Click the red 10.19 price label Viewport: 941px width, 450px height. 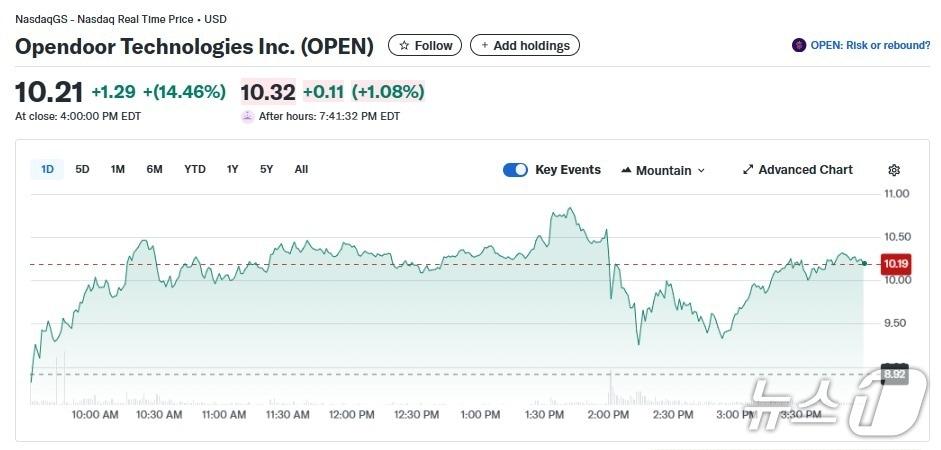tap(894, 264)
